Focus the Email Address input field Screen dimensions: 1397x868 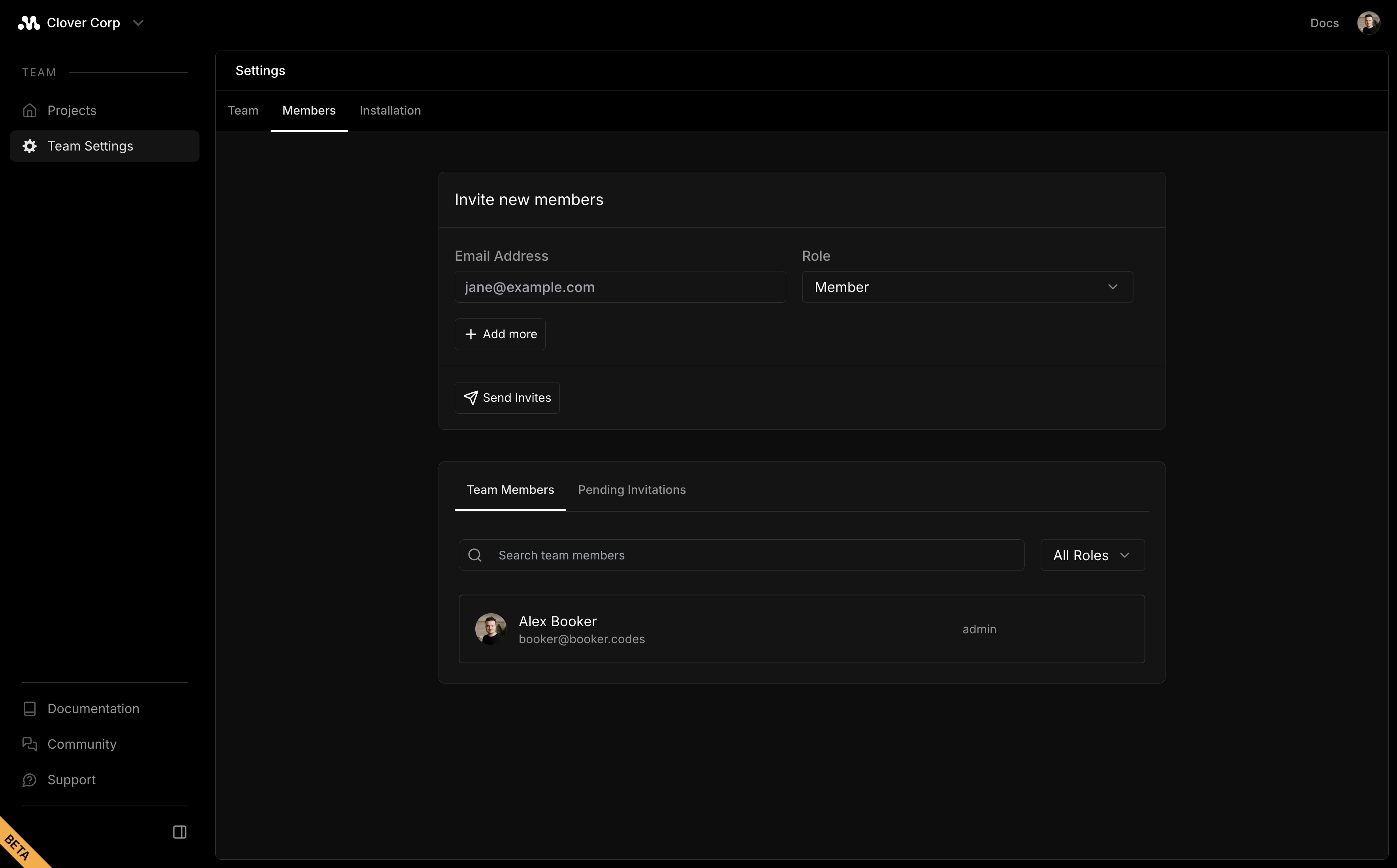620,287
